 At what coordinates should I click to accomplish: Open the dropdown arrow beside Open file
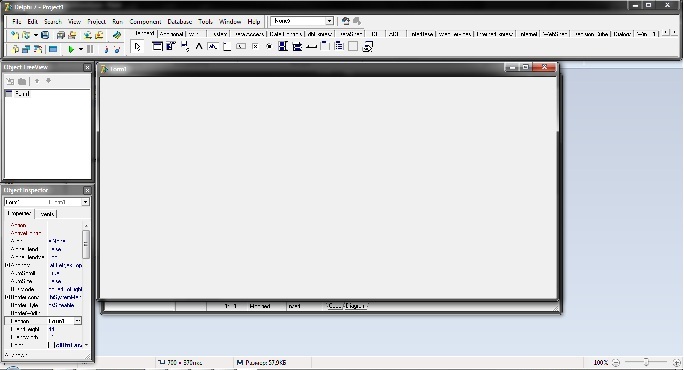35,35
